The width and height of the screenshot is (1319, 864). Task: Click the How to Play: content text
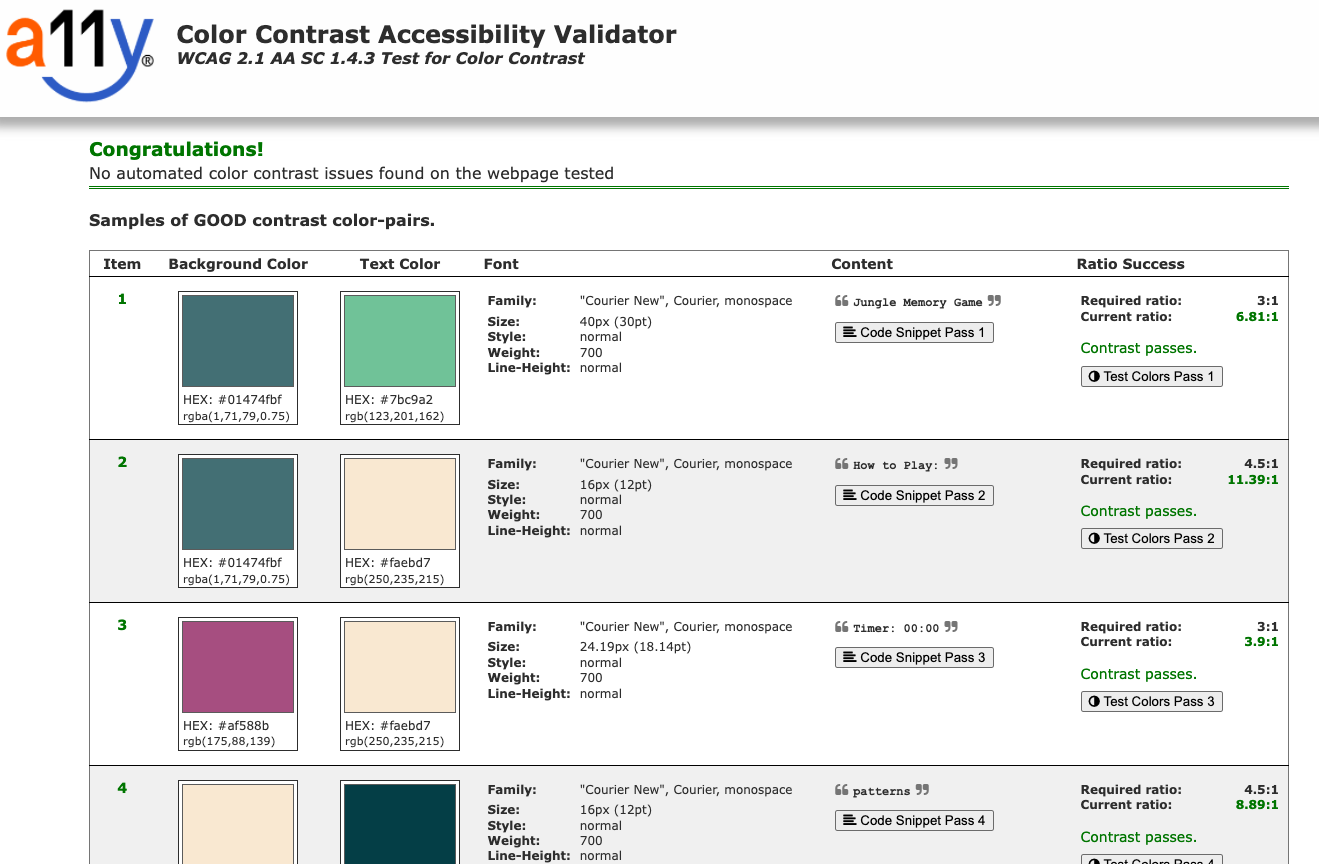click(896, 465)
